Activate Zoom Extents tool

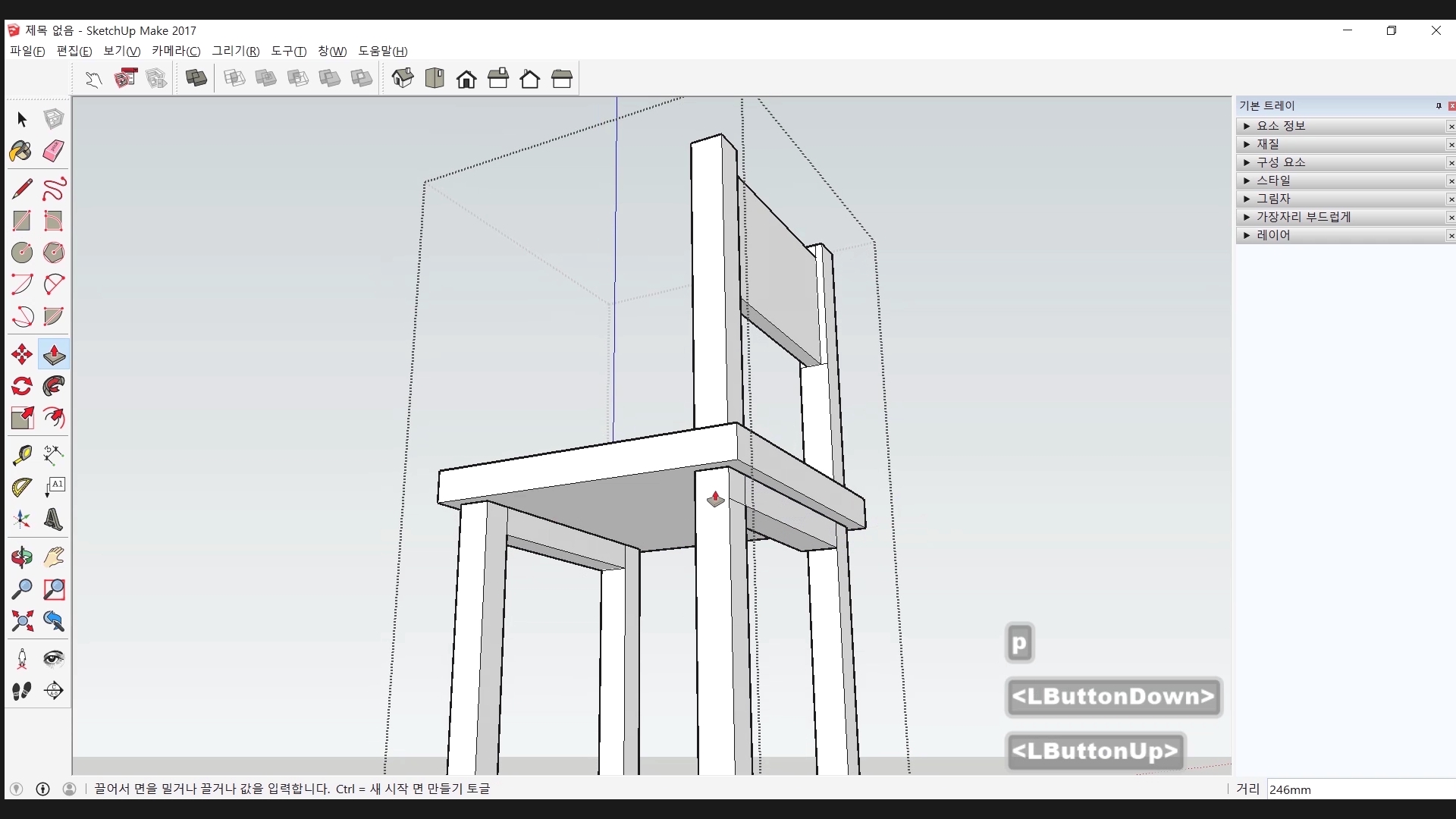coord(21,622)
